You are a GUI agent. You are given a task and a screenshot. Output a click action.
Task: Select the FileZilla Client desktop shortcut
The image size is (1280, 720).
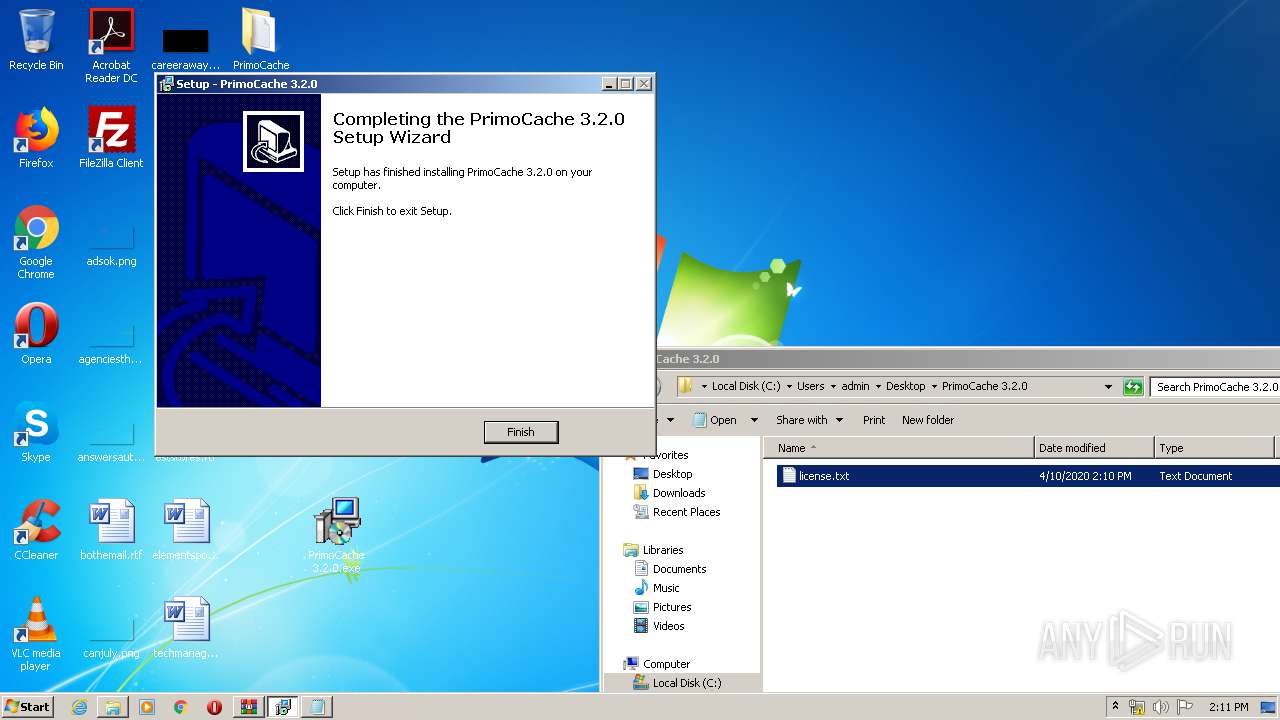(x=111, y=138)
